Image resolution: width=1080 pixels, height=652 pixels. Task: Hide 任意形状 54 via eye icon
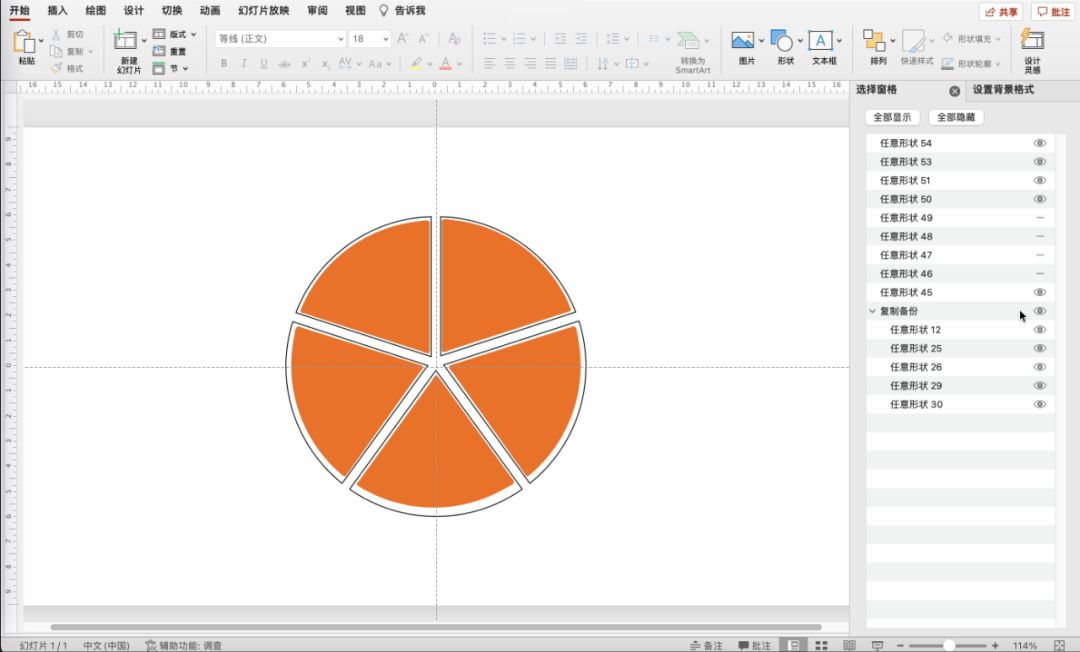click(x=1039, y=143)
